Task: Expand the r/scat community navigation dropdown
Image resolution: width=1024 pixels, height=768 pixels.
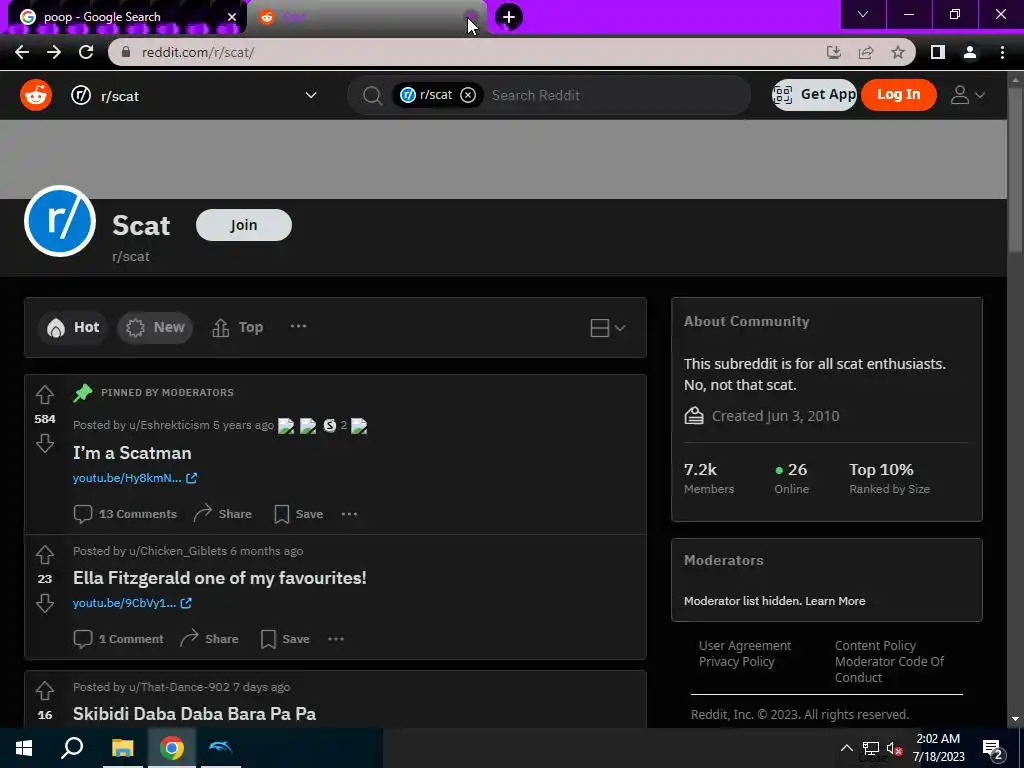Action: 311,95
